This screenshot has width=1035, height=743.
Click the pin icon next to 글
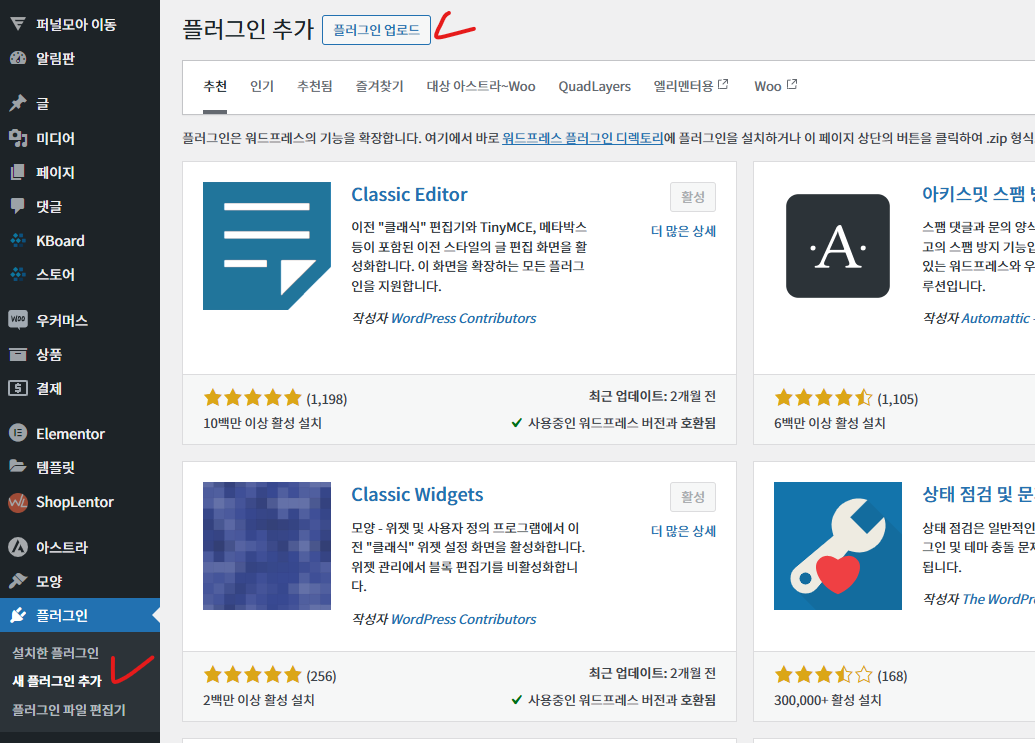[18, 103]
